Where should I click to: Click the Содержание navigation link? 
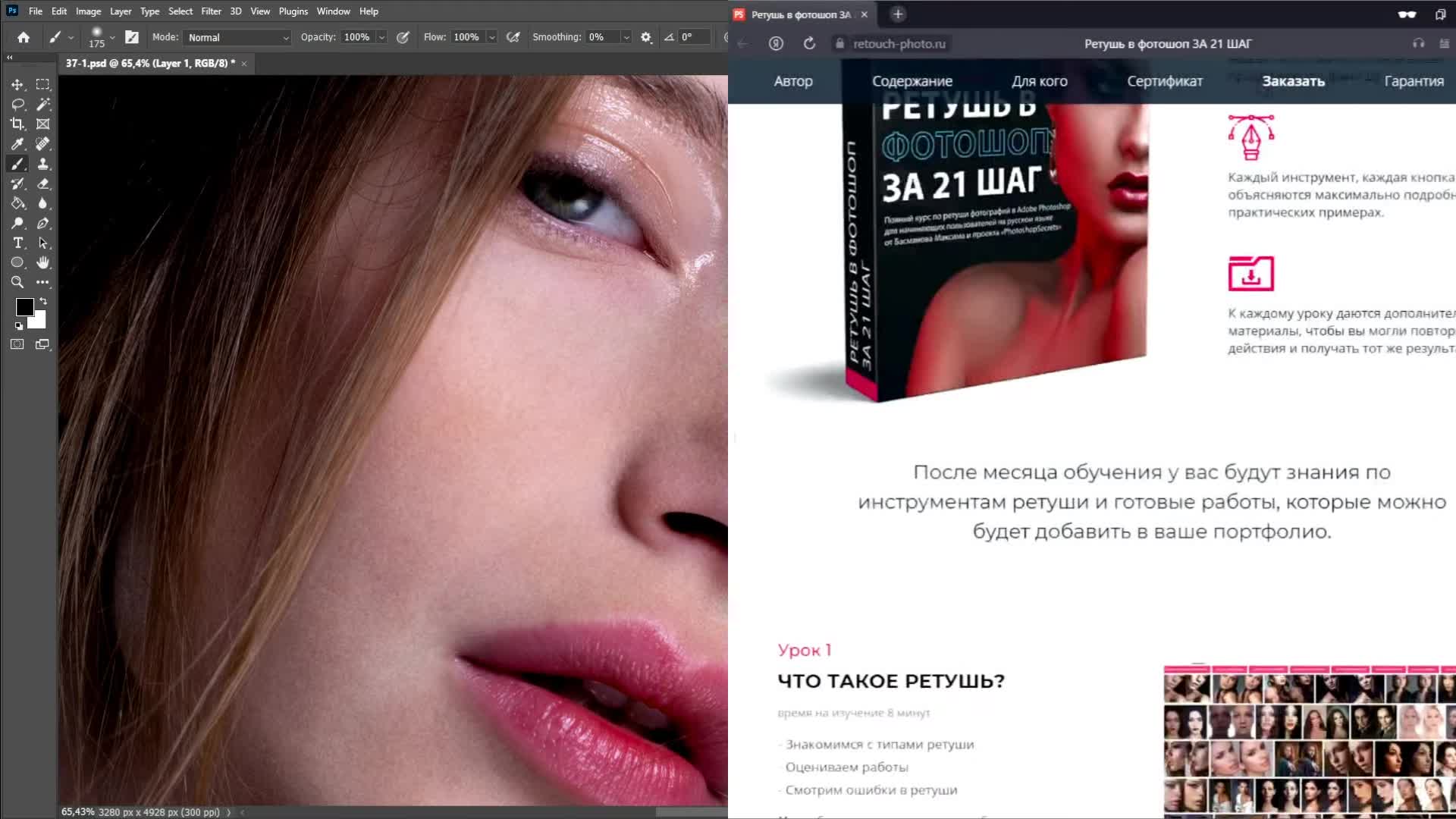coord(912,81)
